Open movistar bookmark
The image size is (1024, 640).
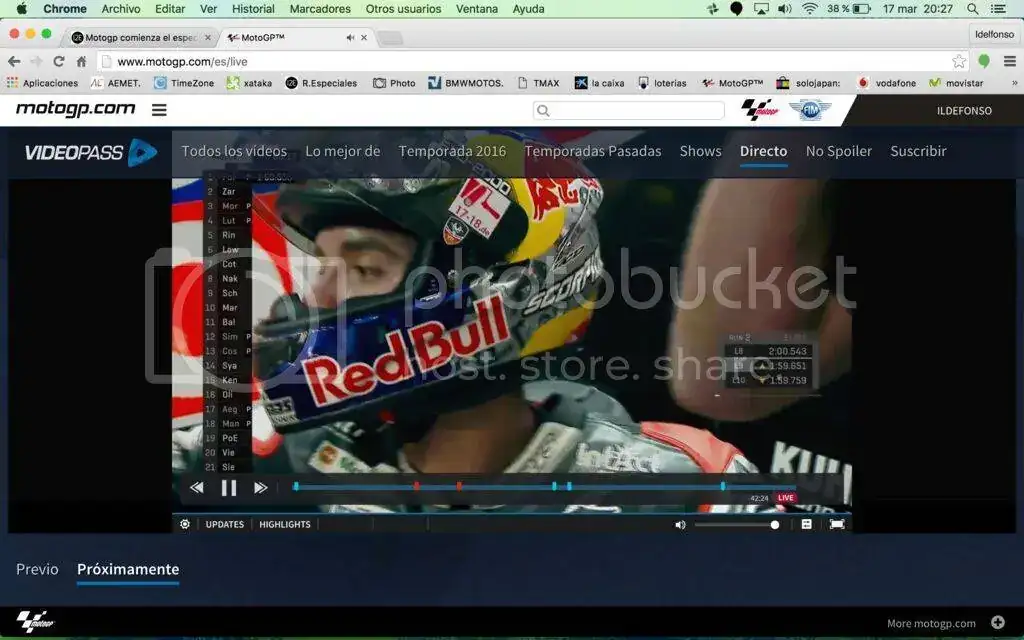click(x=957, y=83)
